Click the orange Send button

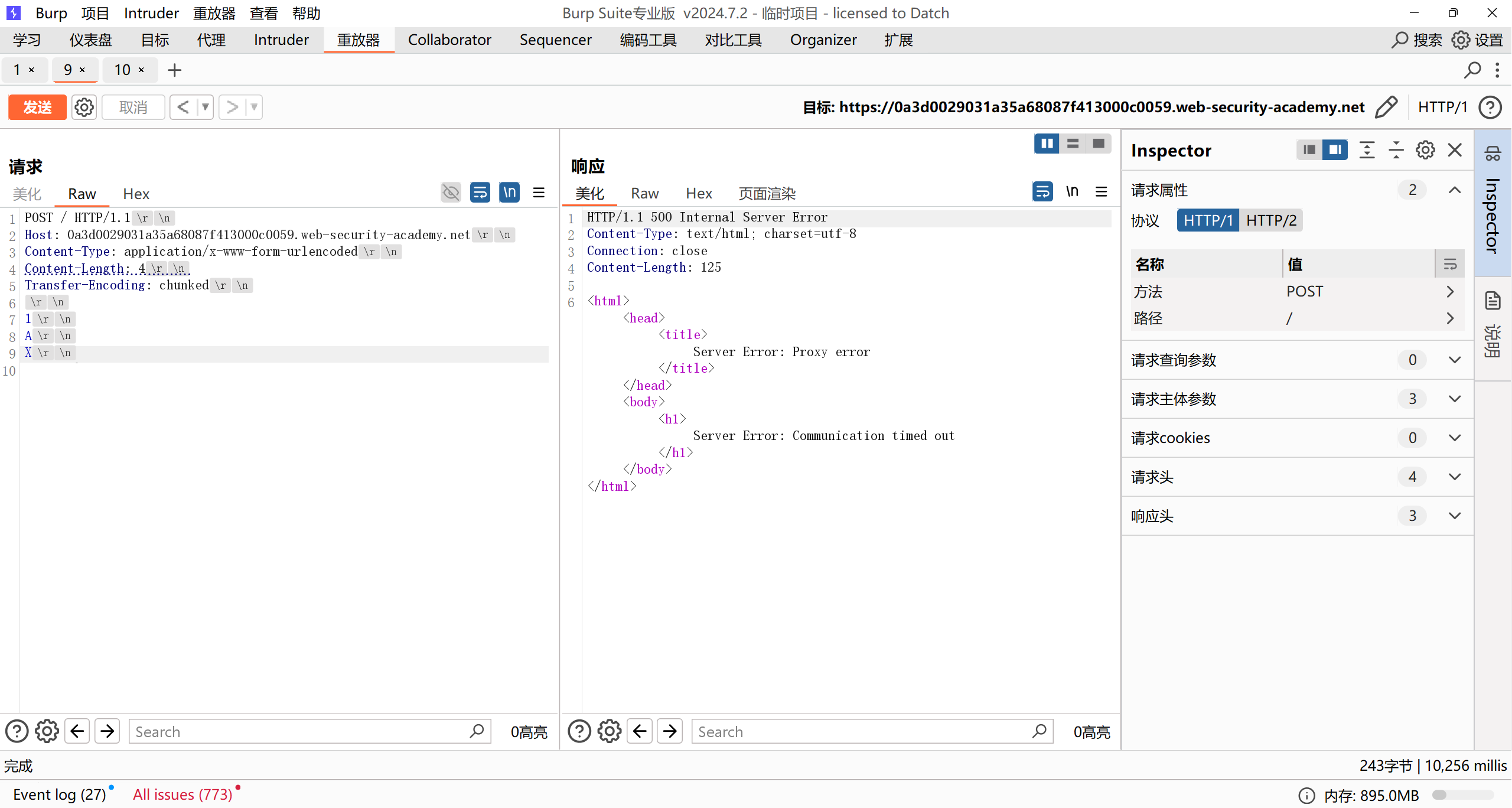(x=37, y=107)
